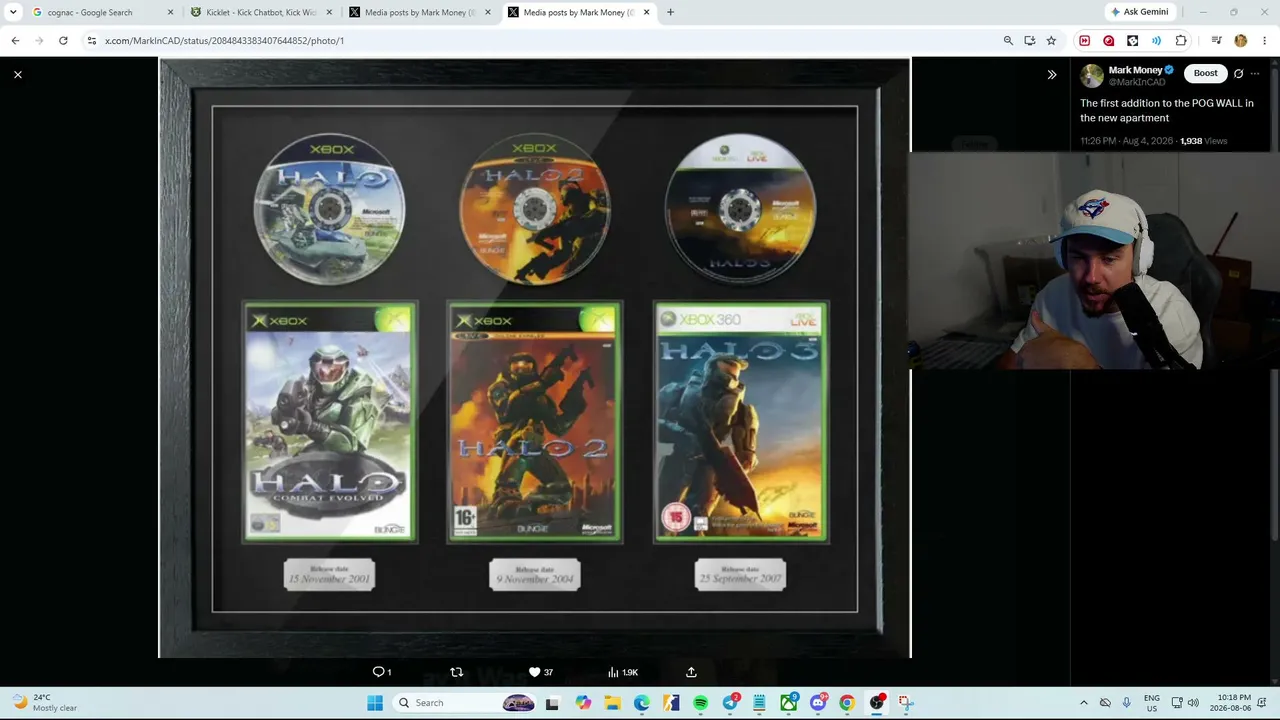Open Mark Money's profile avatar
This screenshot has height=720, width=1280.
point(1092,75)
